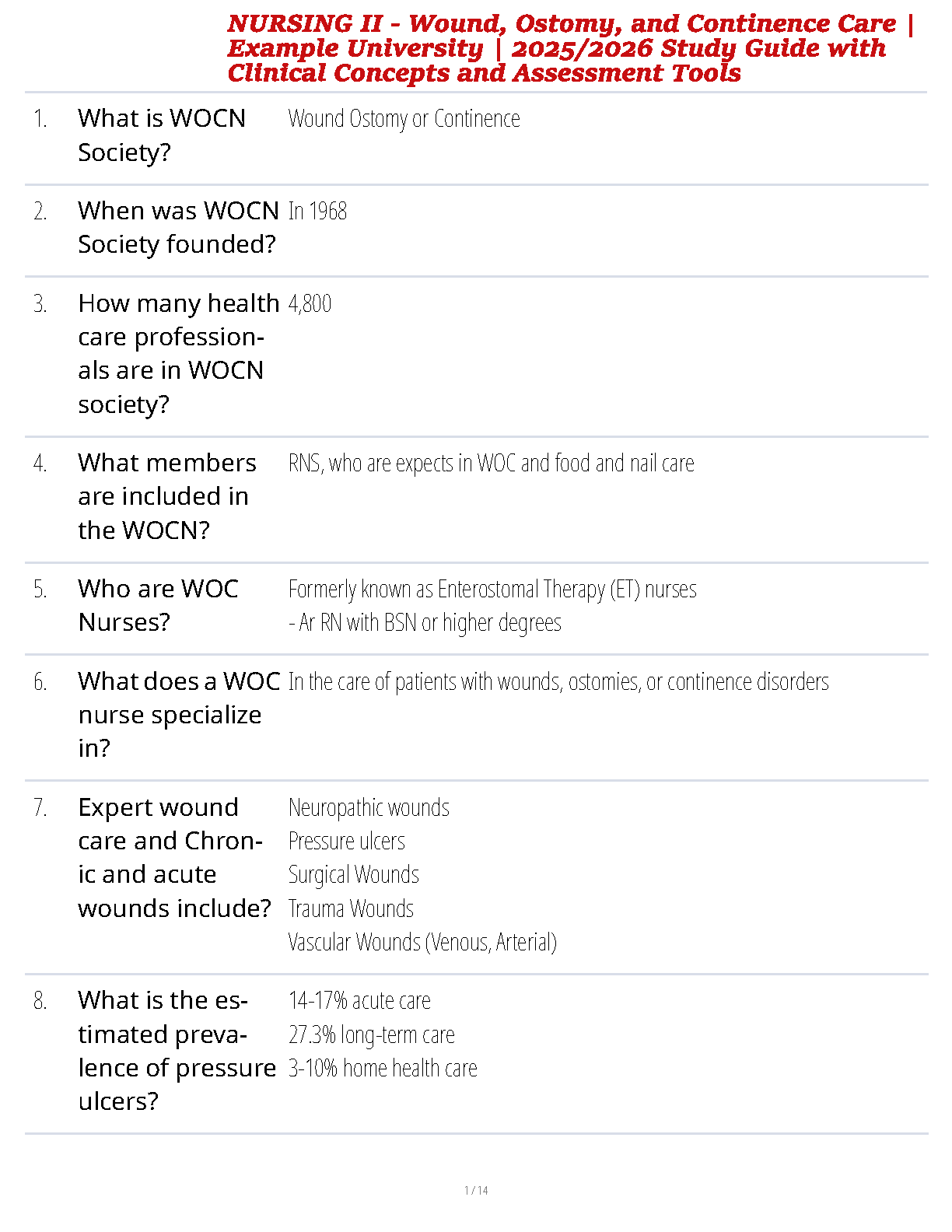Click the question 'When was WOCN Society founded?'

(x=178, y=227)
